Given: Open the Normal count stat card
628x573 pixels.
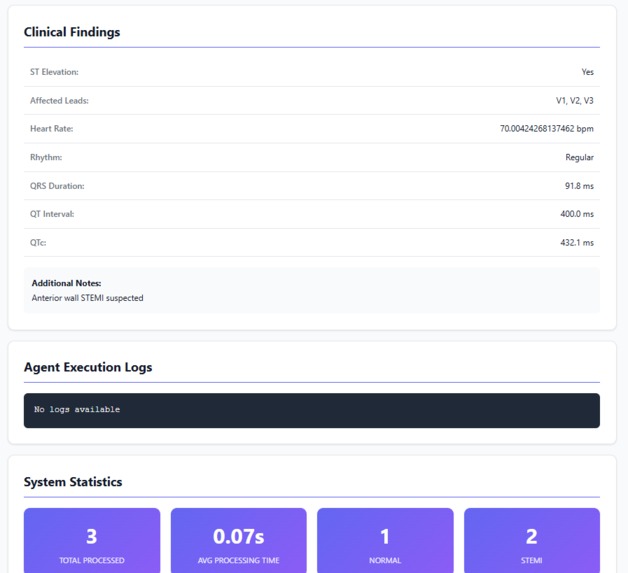Looking at the screenshot, I should pyautogui.click(x=385, y=541).
